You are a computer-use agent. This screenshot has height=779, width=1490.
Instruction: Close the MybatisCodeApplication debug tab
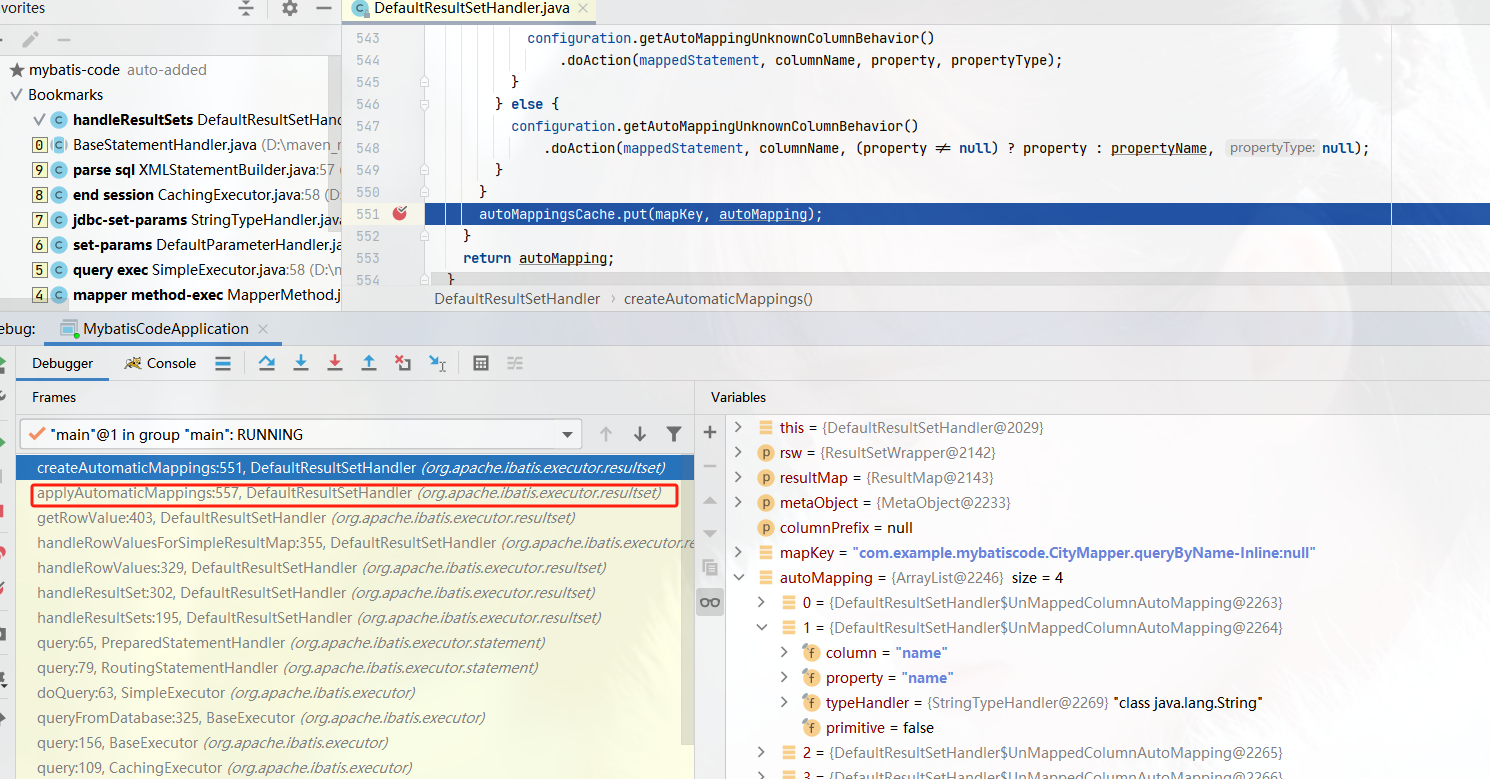pyautogui.click(x=263, y=329)
